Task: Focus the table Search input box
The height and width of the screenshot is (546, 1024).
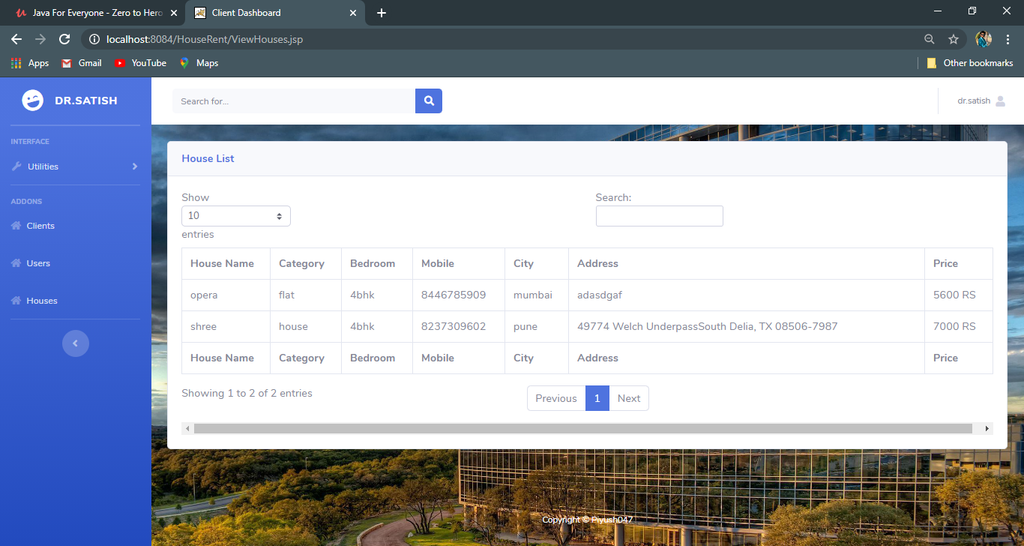Action: 659,216
